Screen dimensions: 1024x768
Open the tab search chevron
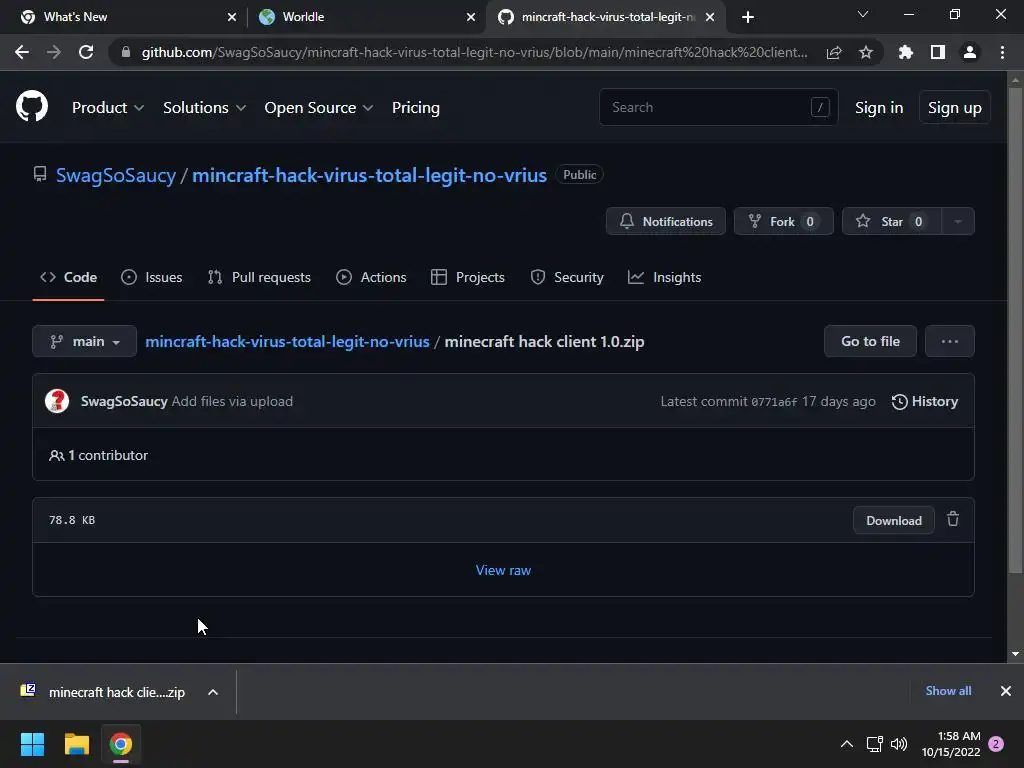click(863, 14)
